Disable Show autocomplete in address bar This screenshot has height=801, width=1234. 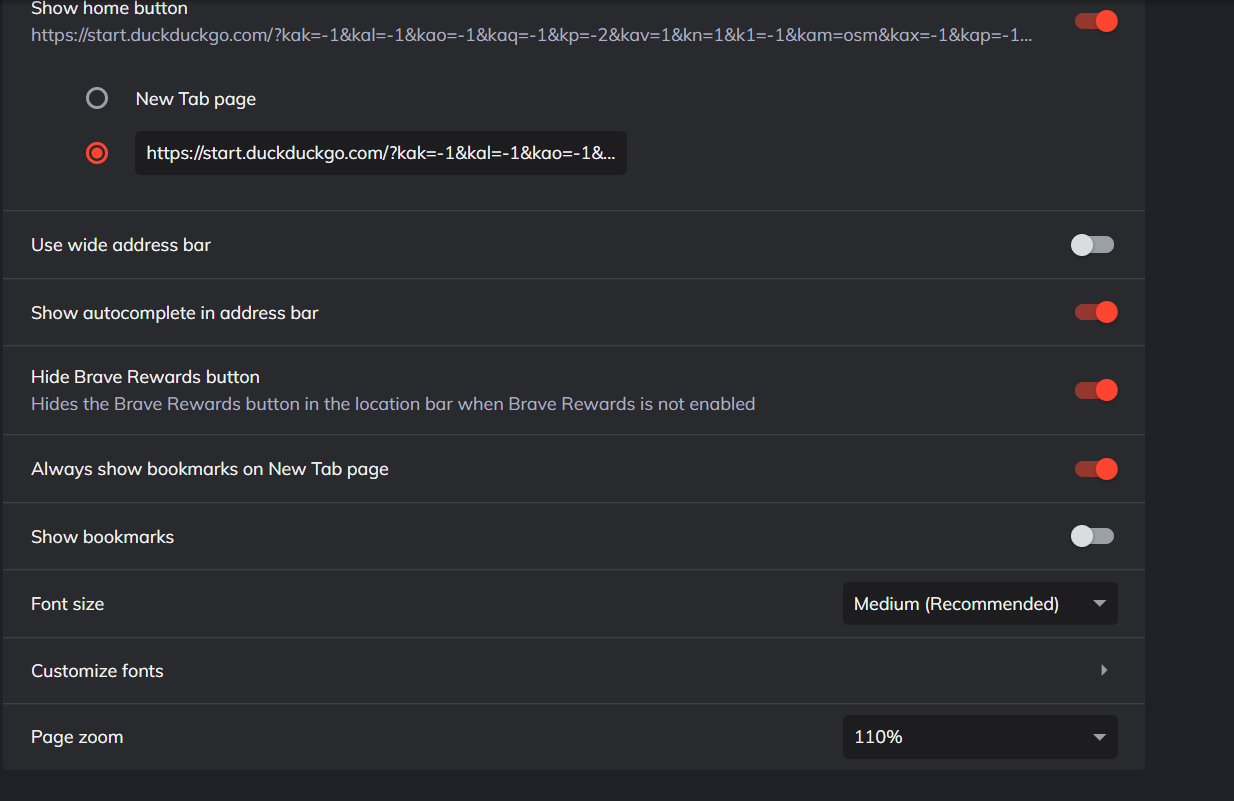click(x=1096, y=312)
